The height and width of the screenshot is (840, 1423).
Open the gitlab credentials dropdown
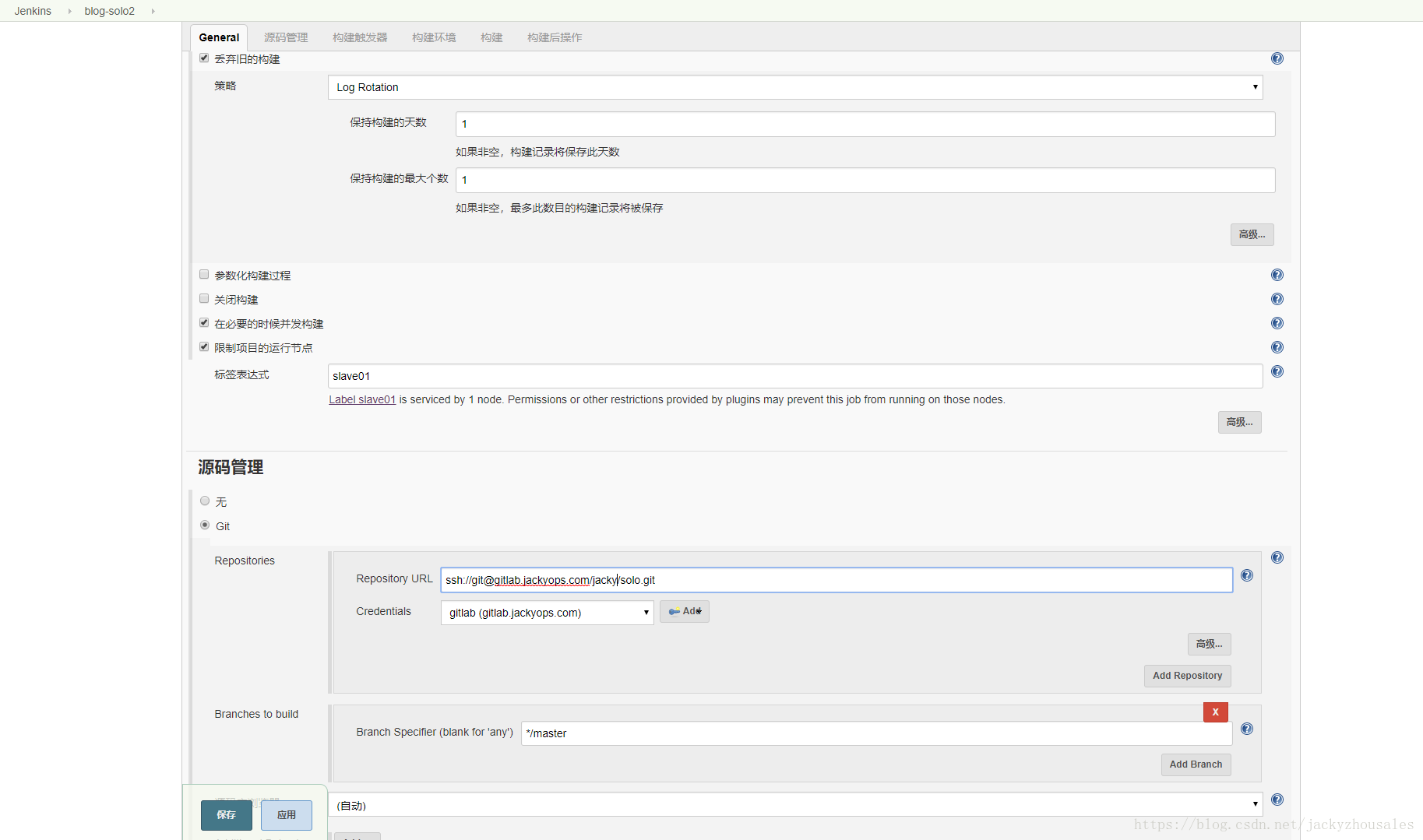pos(547,613)
